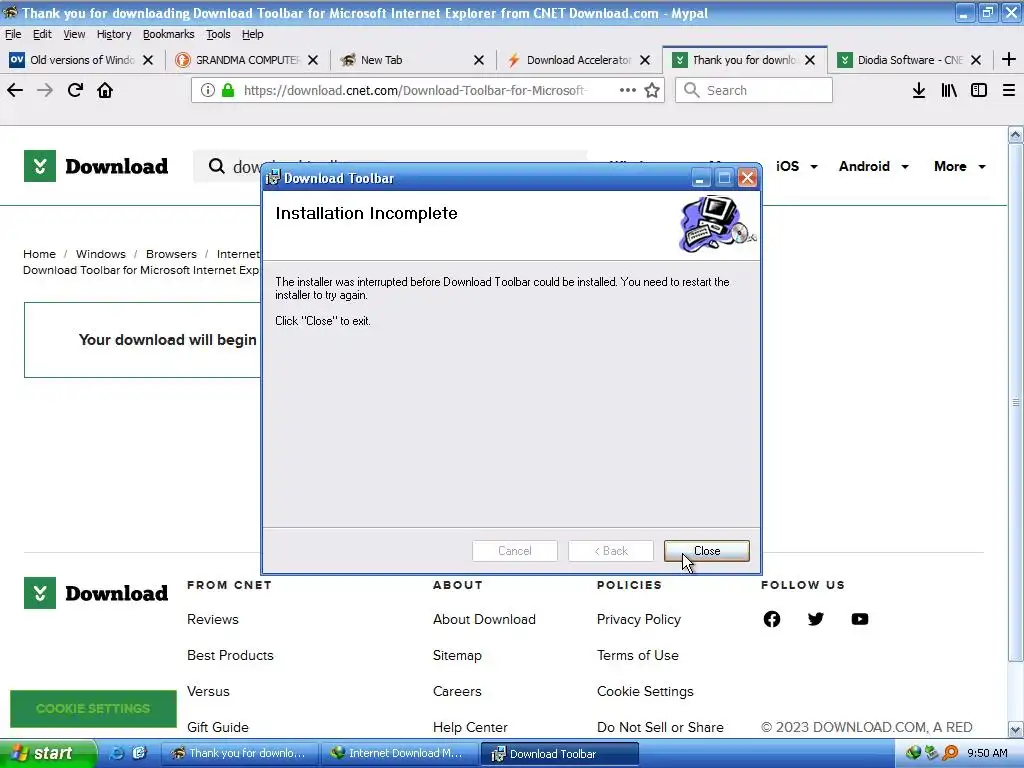This screenshot has height=768, width=1024.
Task: Expand the iOS dropdown in site nav
Action: 797,167
